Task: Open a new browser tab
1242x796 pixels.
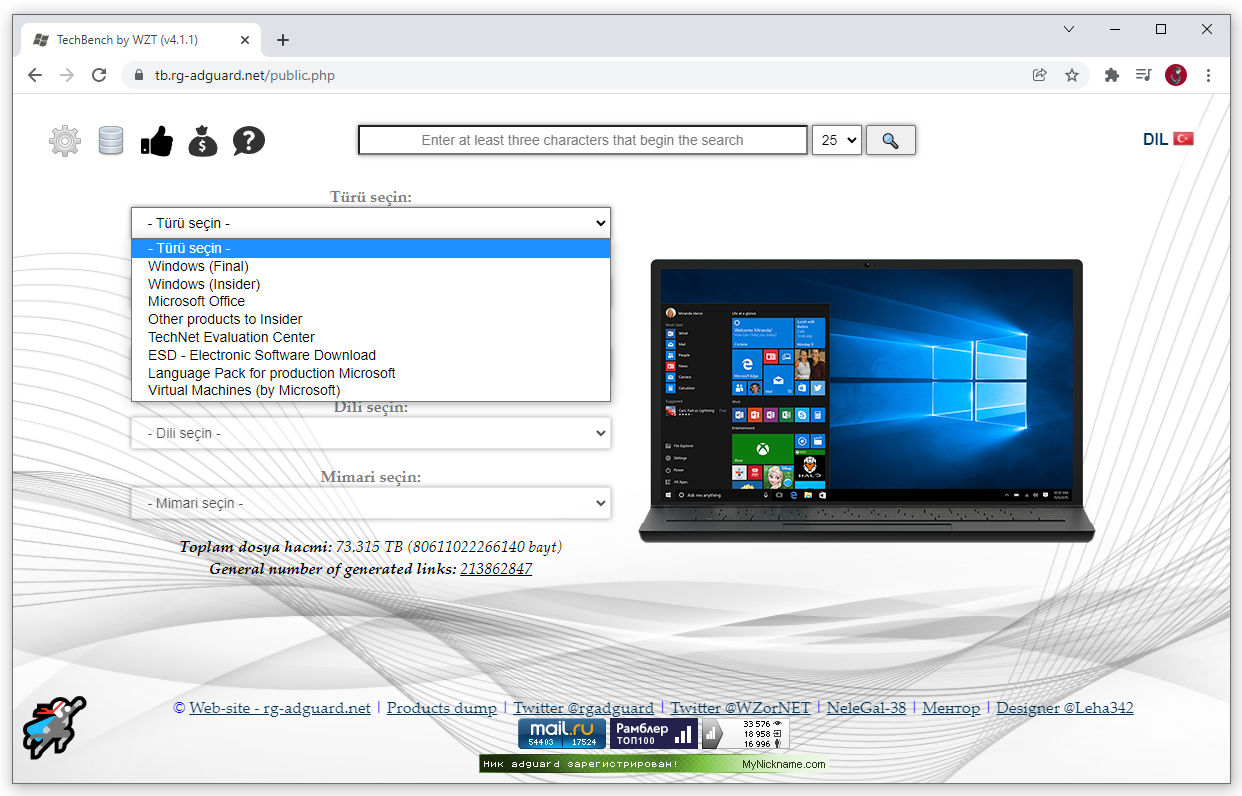Action: point(283,40)
